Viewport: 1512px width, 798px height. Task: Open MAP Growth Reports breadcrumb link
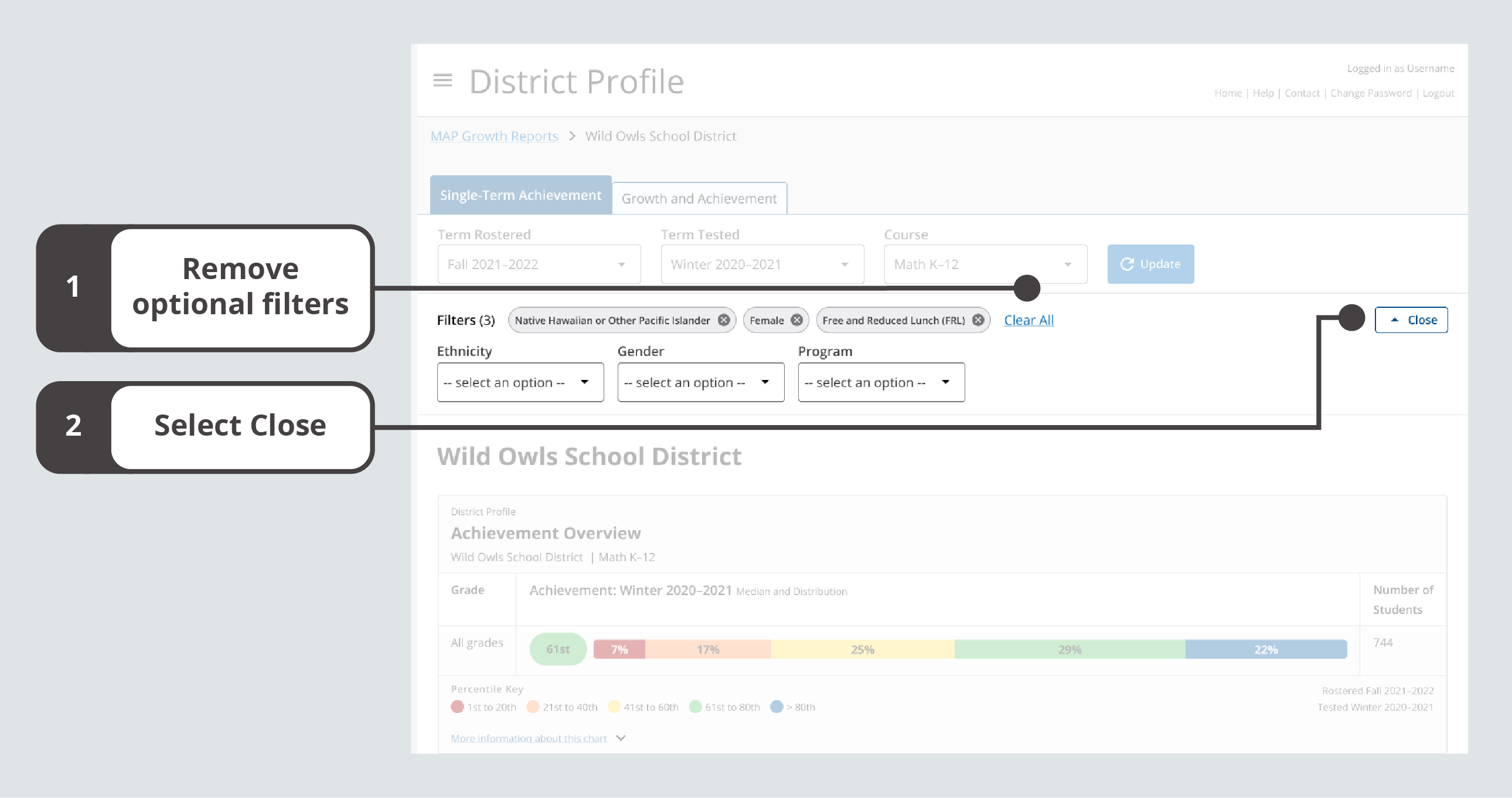click(494, 135)
